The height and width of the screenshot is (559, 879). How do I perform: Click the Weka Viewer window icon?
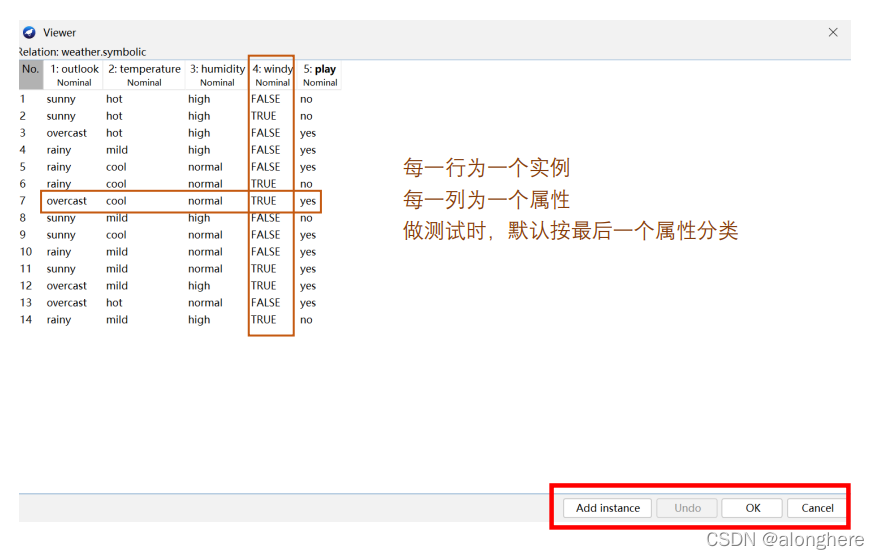click(29, 33)
